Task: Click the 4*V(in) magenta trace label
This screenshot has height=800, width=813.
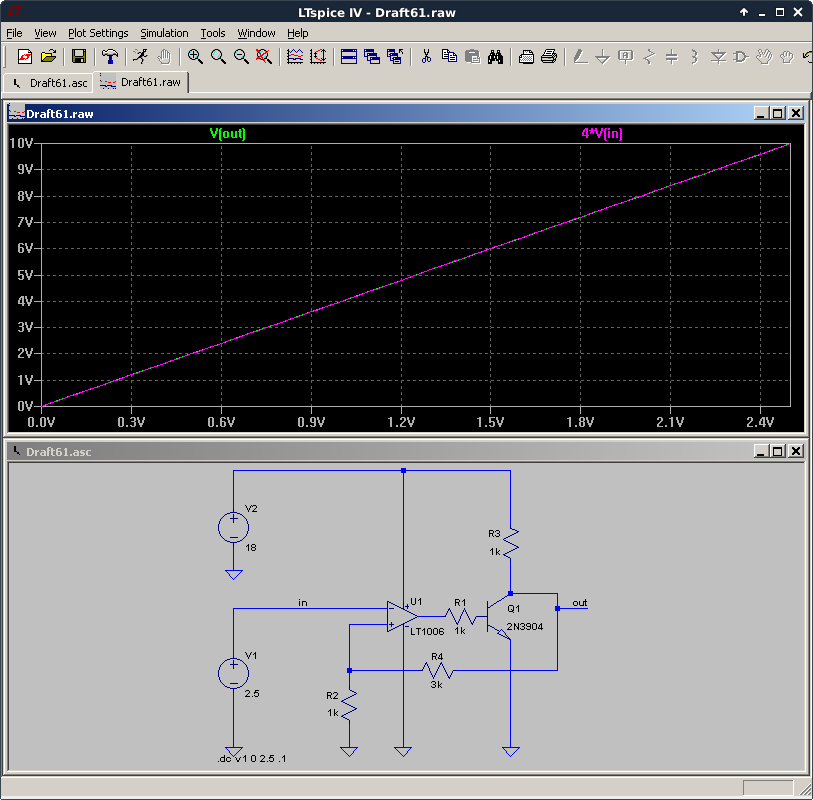Action: 602,134
